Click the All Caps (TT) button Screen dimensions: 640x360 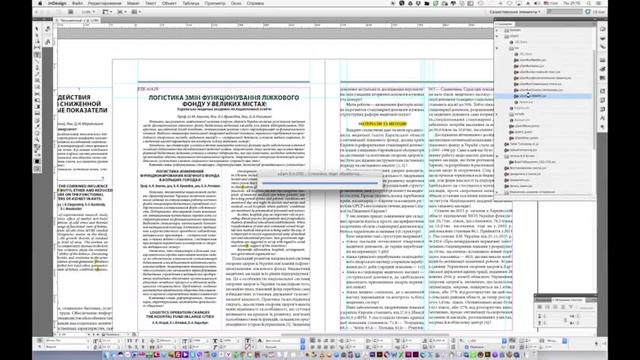pyautogui.click(x=130, y=340)
